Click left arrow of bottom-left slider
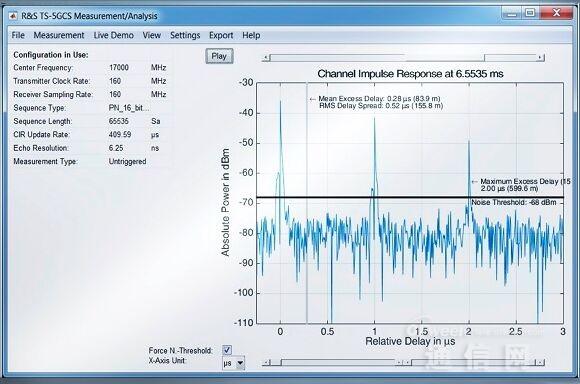 tap(266, 363)
